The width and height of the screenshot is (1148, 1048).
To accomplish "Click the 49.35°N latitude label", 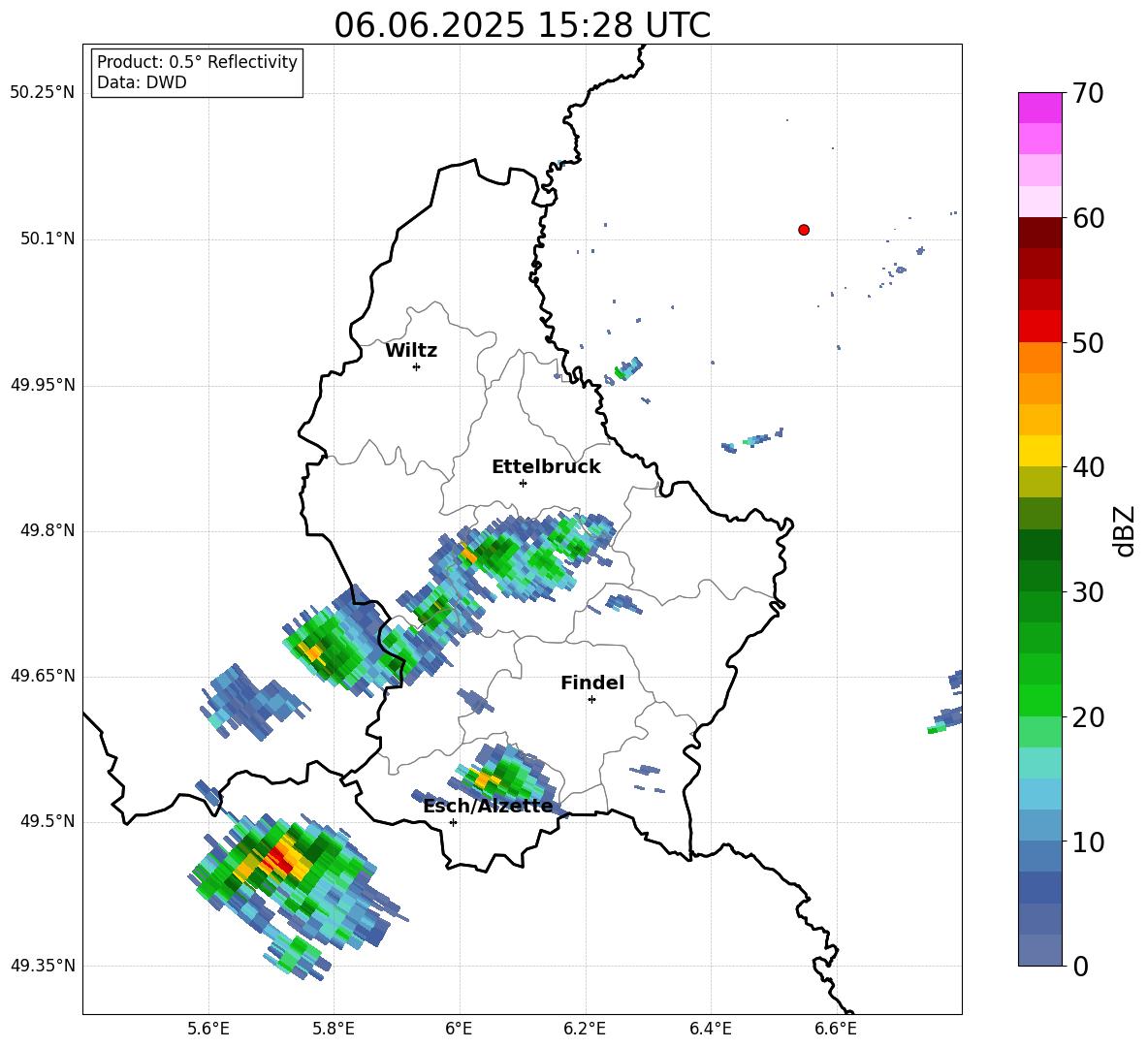I will (x=43, y=966).
